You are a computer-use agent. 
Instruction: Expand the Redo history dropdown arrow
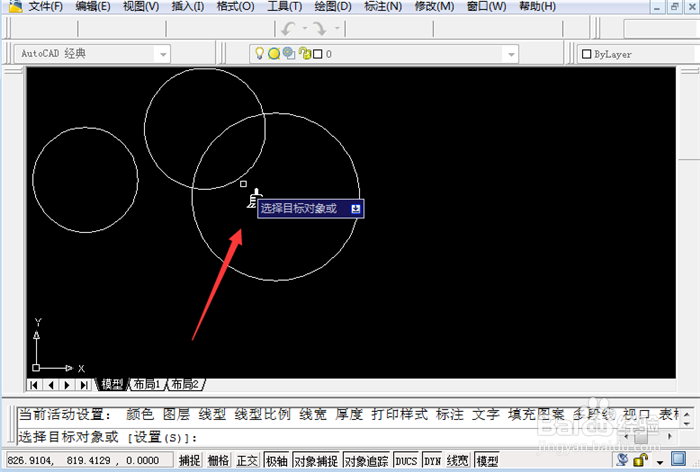(x=337, y=28)
